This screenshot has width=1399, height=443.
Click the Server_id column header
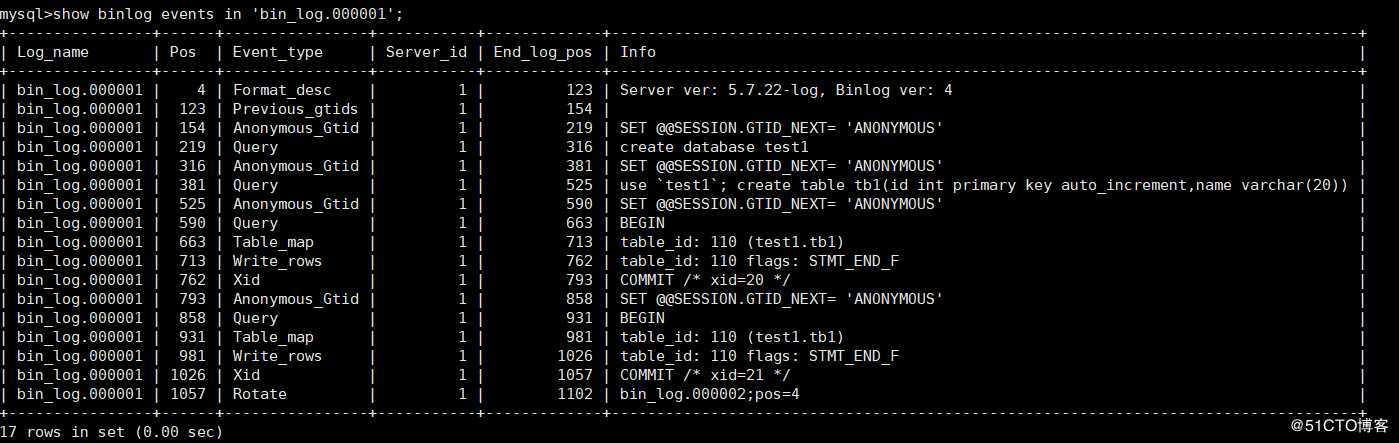[426, 51]
